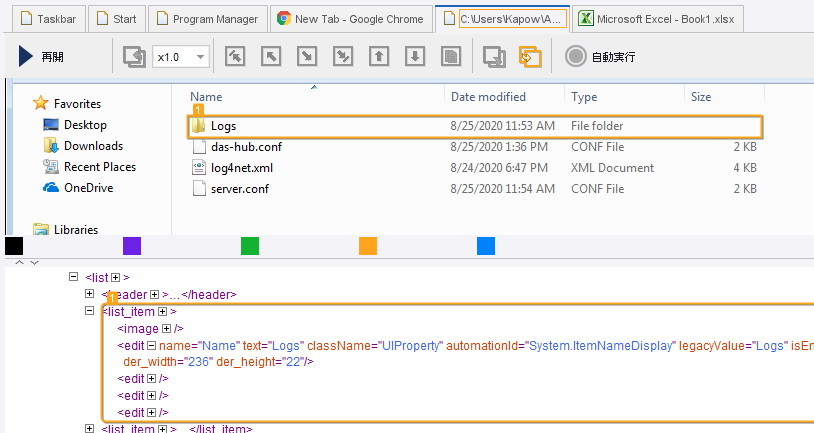Click the gray document page toolbar icon
This screenshot has width=814, height=433.
click(x=452, y=57)
